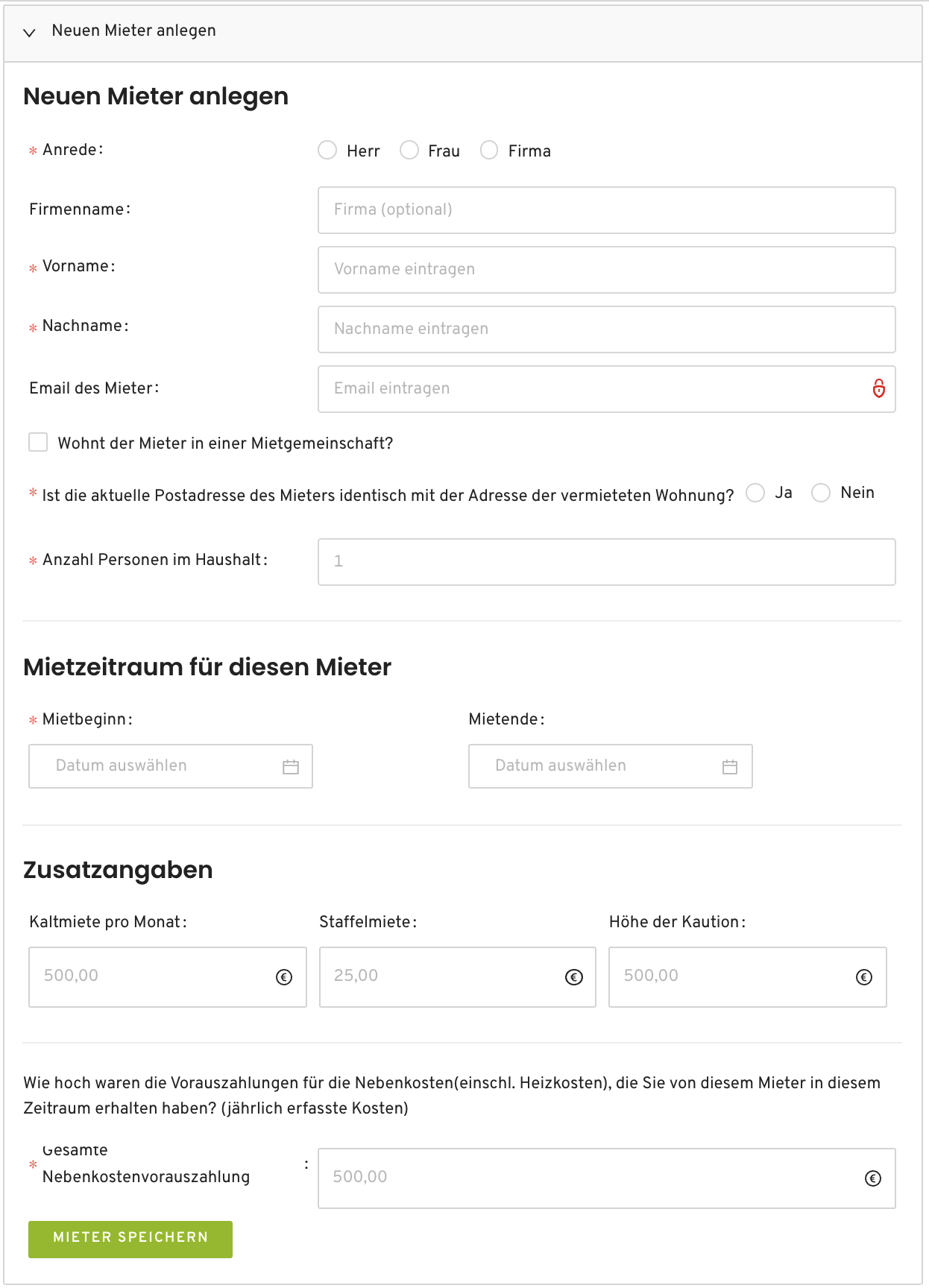Image resolution: width=929 pixels, height=1288 pixels.
Task: Tick the Mietgemeinschaft checkbox
Action: (38, 443)
